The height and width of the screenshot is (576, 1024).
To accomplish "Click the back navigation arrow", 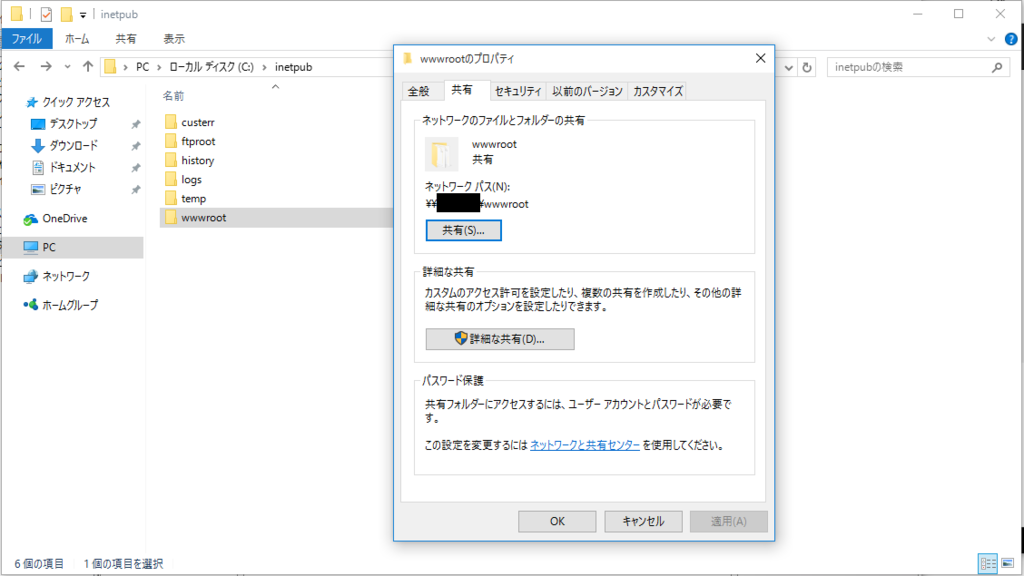I will pos(20,66).
